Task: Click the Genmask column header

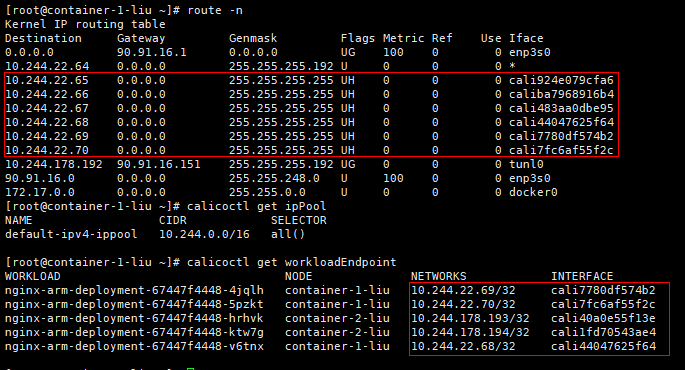Action: (x=253, y=38)
